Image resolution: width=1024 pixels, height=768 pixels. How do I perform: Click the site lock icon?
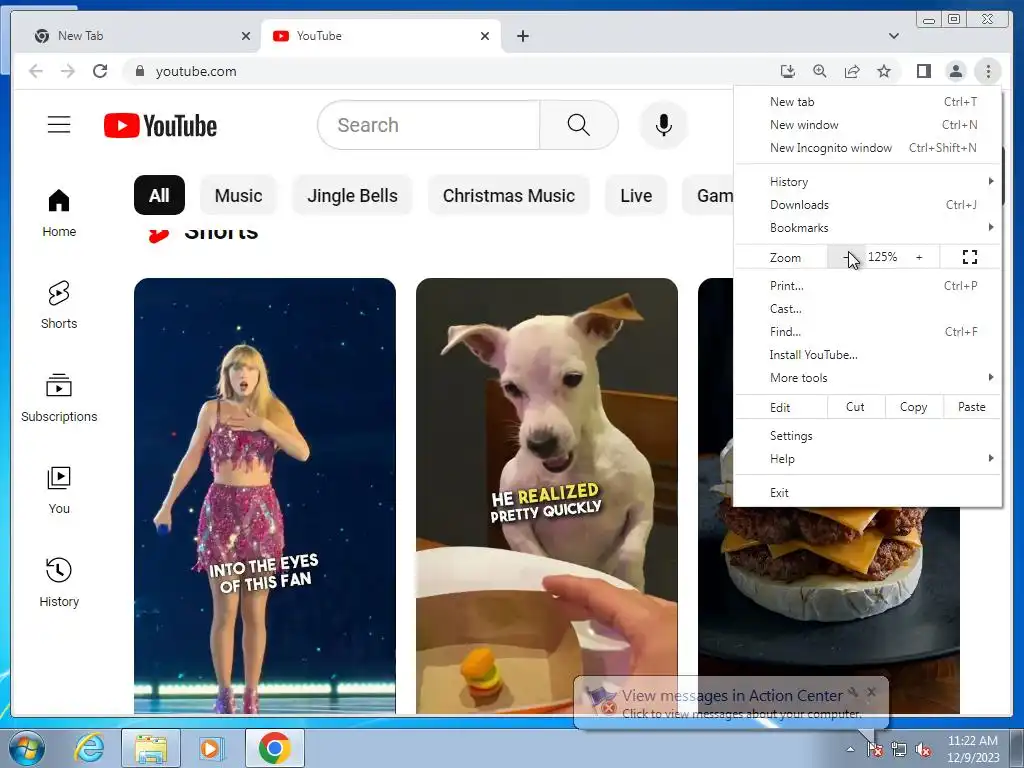click(139, 71)
